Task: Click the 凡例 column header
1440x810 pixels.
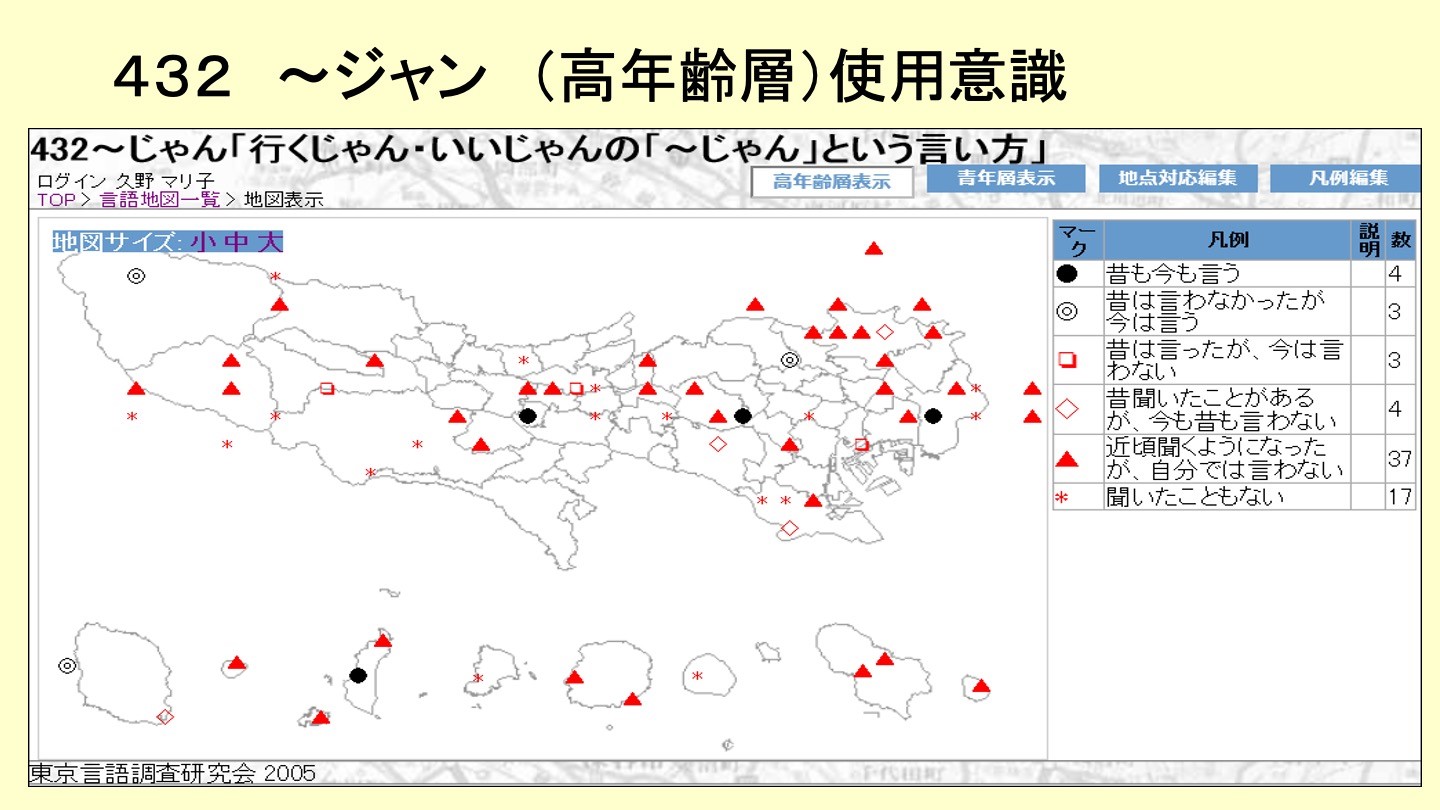Action: coord(1227,240)
